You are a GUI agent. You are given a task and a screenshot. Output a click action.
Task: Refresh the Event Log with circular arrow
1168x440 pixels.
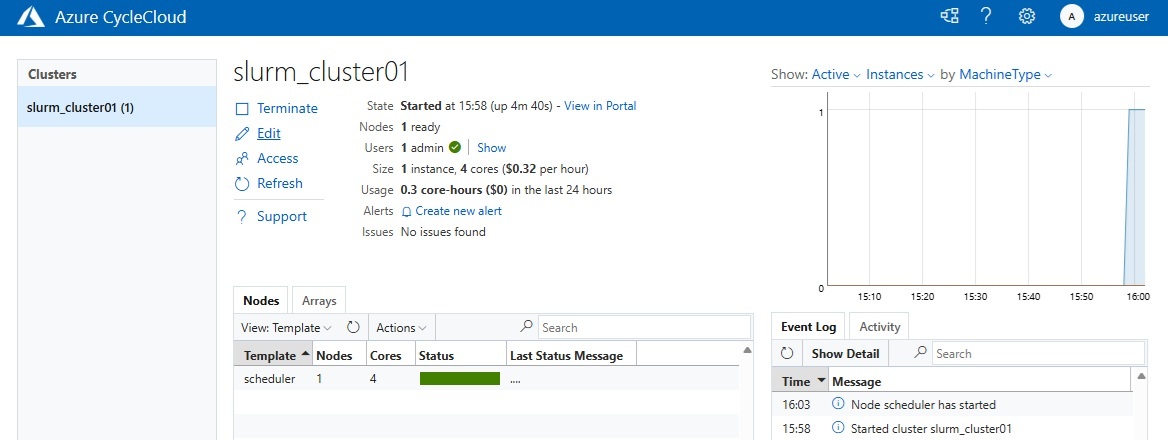(787, 354)
